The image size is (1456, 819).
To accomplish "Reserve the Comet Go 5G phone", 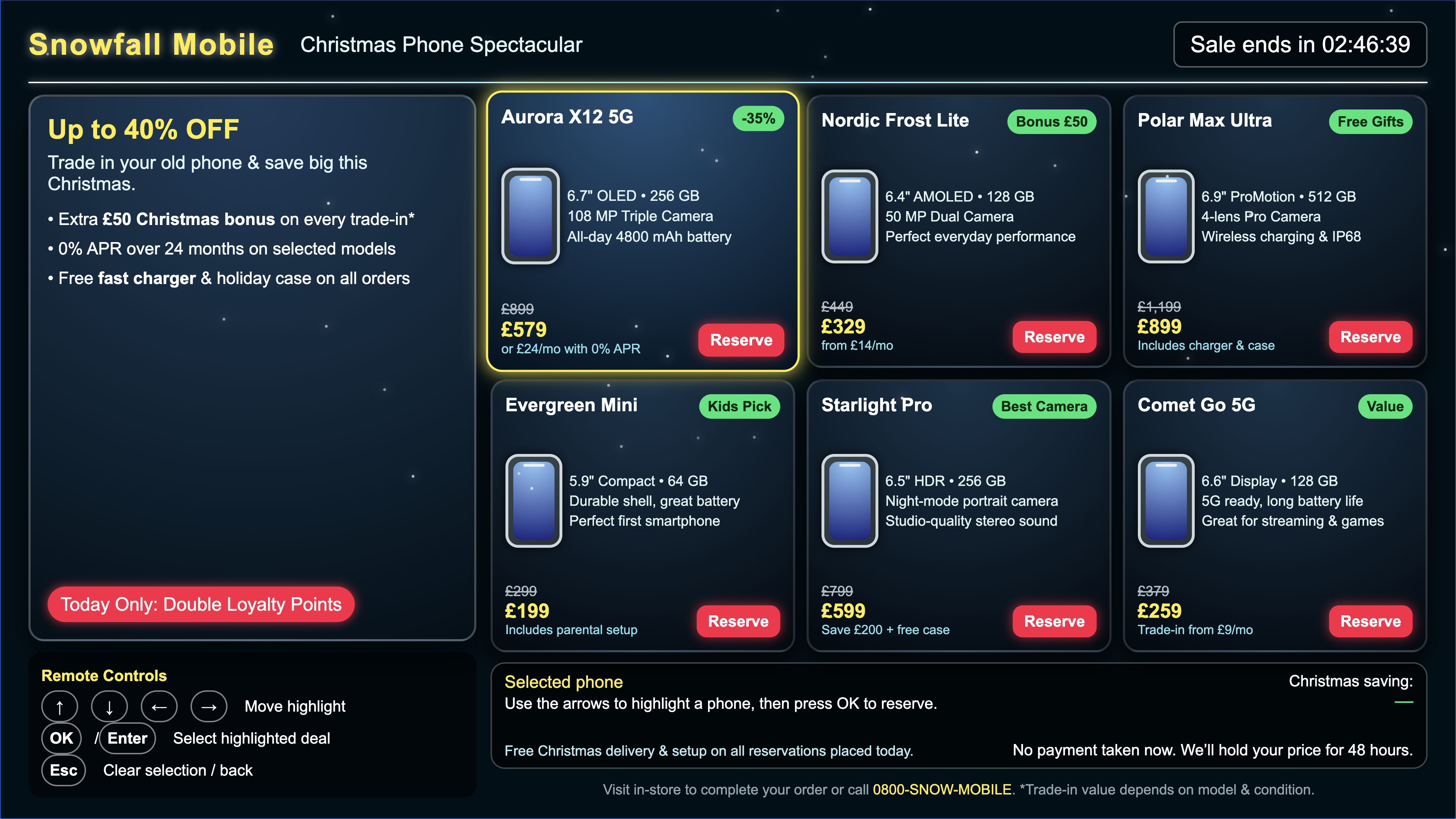I will pos(1370,621).
